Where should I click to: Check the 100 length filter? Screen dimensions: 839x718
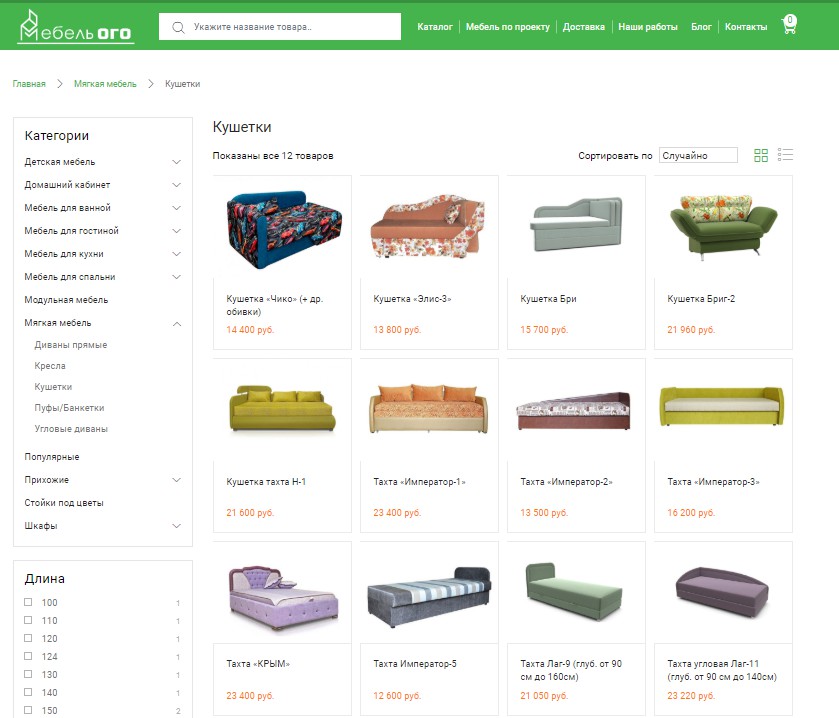click(x=28, y=602)
